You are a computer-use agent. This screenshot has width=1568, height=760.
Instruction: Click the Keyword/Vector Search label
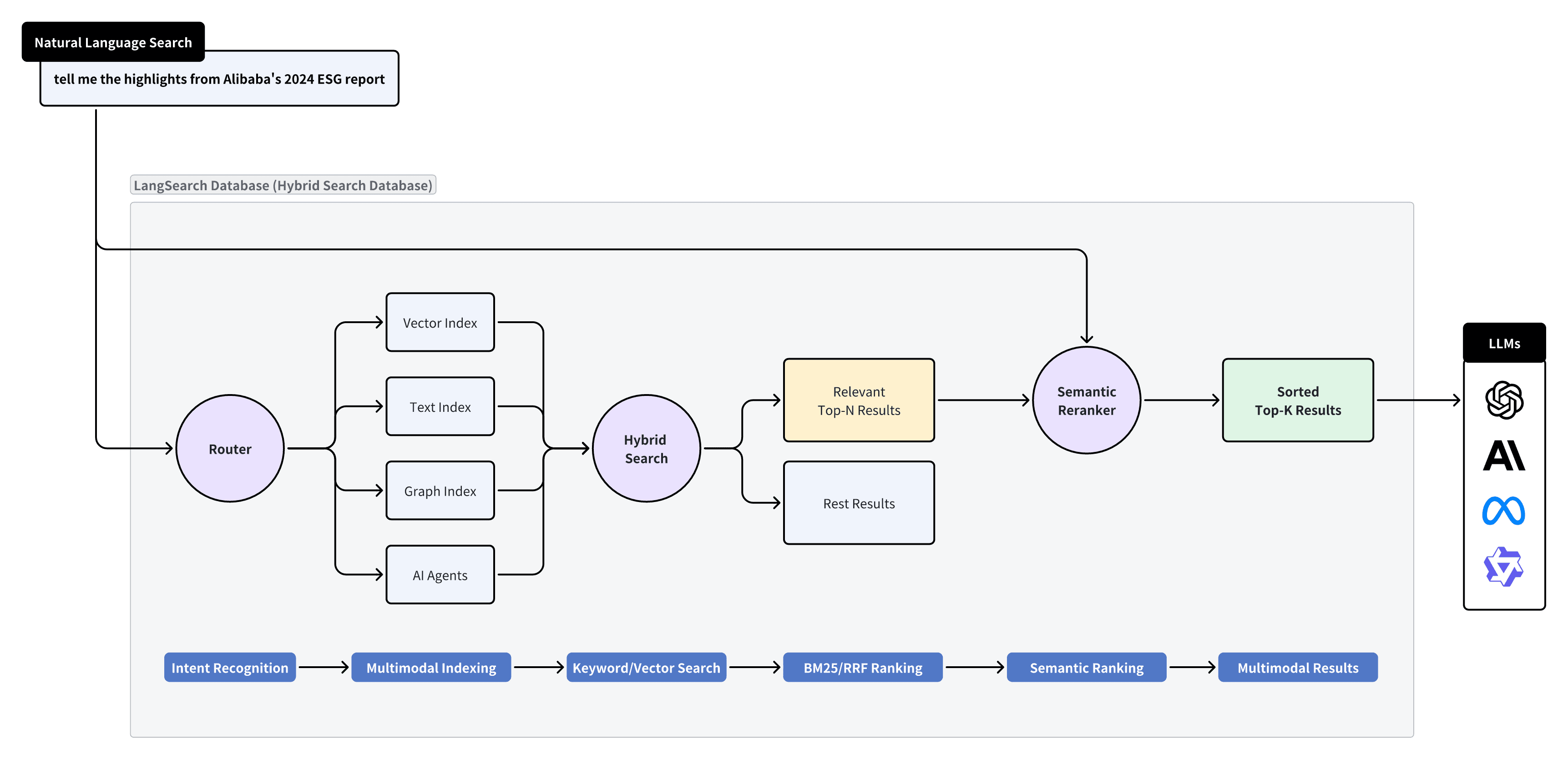646,668
